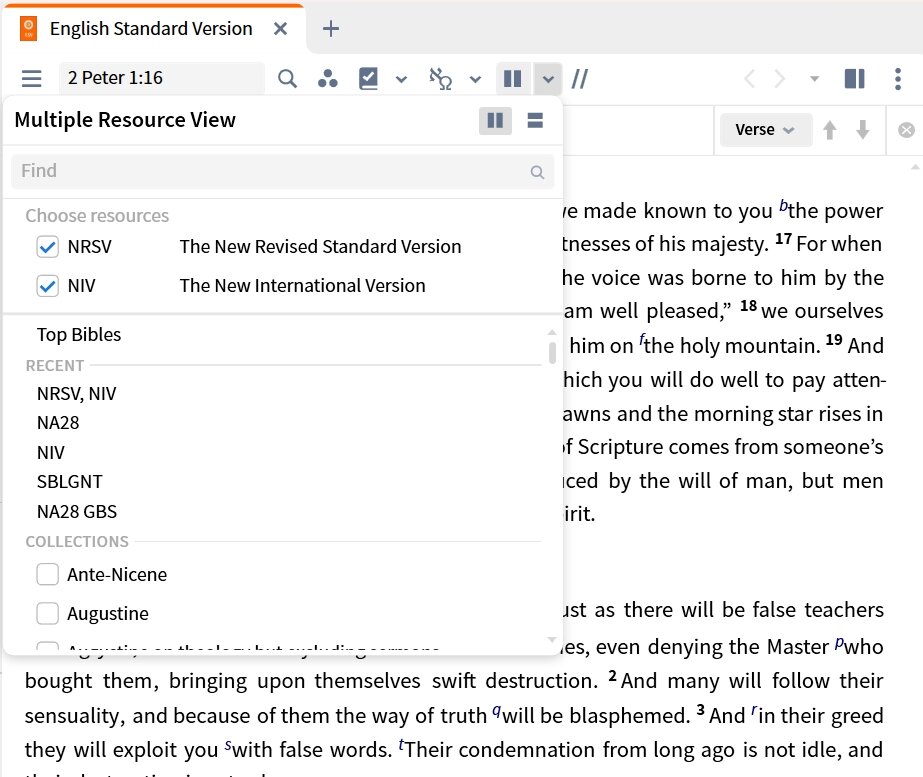
Task: Click the Augustine collection label
Action: [x=108, y=613]
